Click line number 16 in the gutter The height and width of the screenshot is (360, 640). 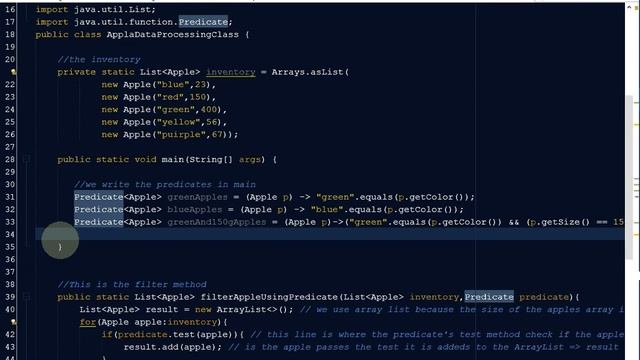(x=10, y=9)
